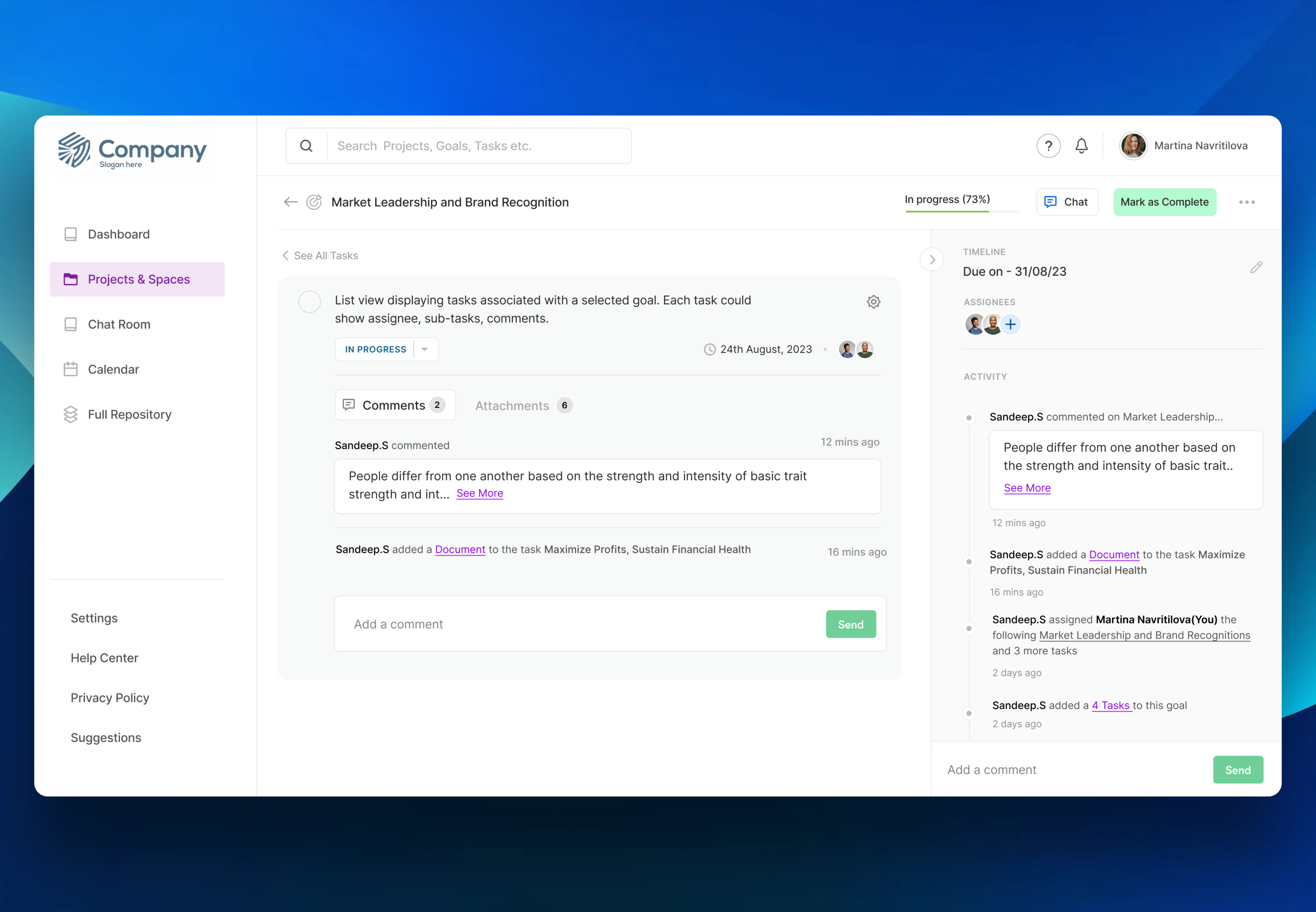
Task: Open Privacy Policy in sidebar
Action: click(x=110, y=698)
